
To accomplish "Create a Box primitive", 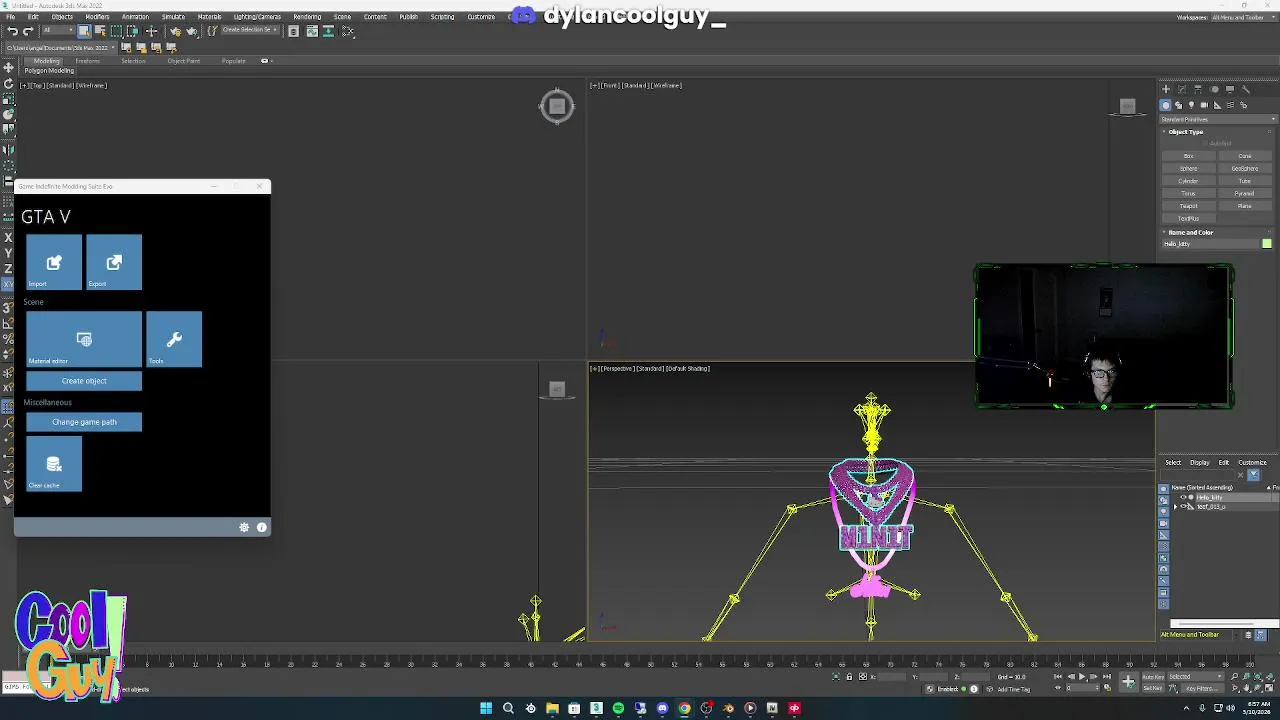I will [x=1189, y=156].
